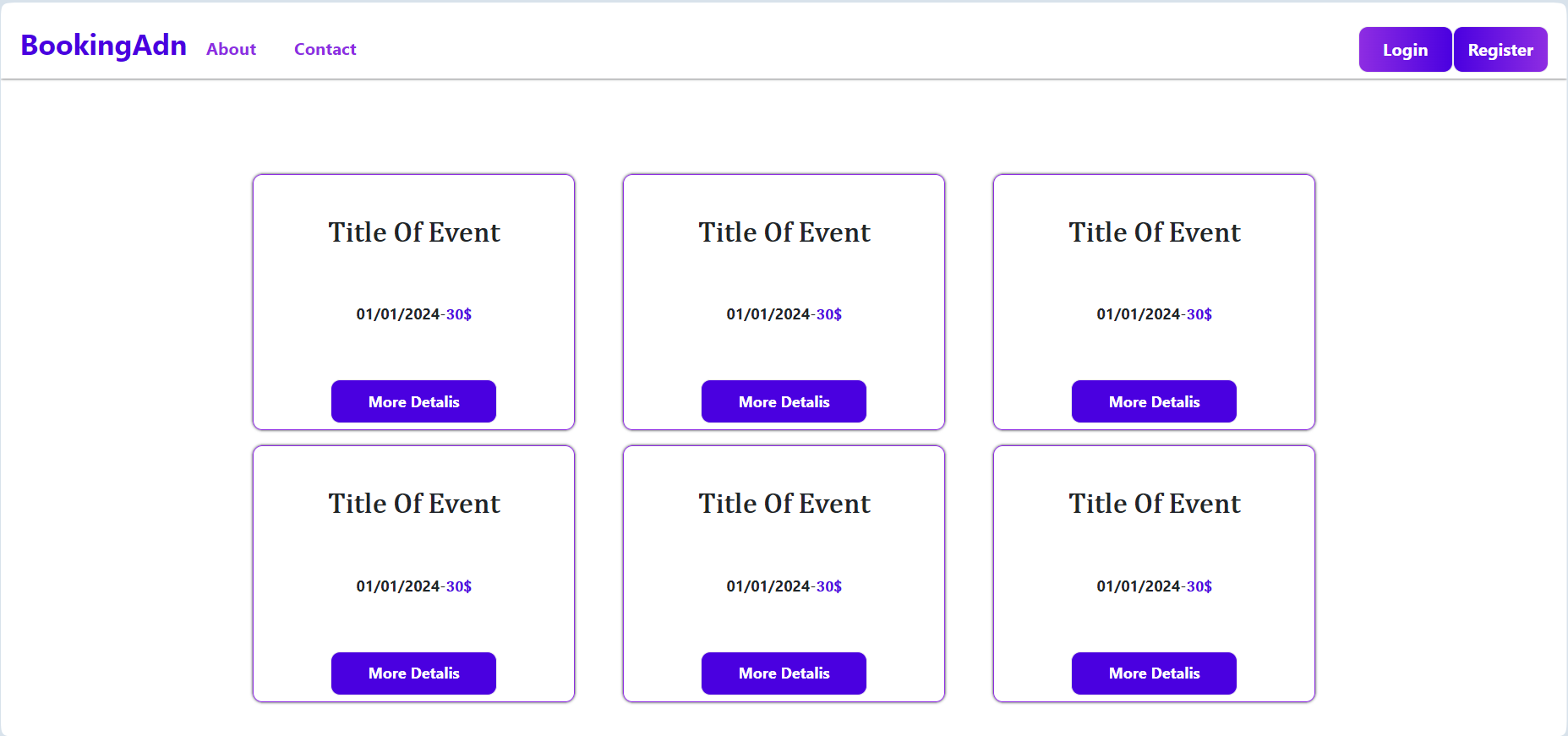1568x736 pixels.
Task: Select title of middle top-row event card
Action: click(x=784, y=232)
